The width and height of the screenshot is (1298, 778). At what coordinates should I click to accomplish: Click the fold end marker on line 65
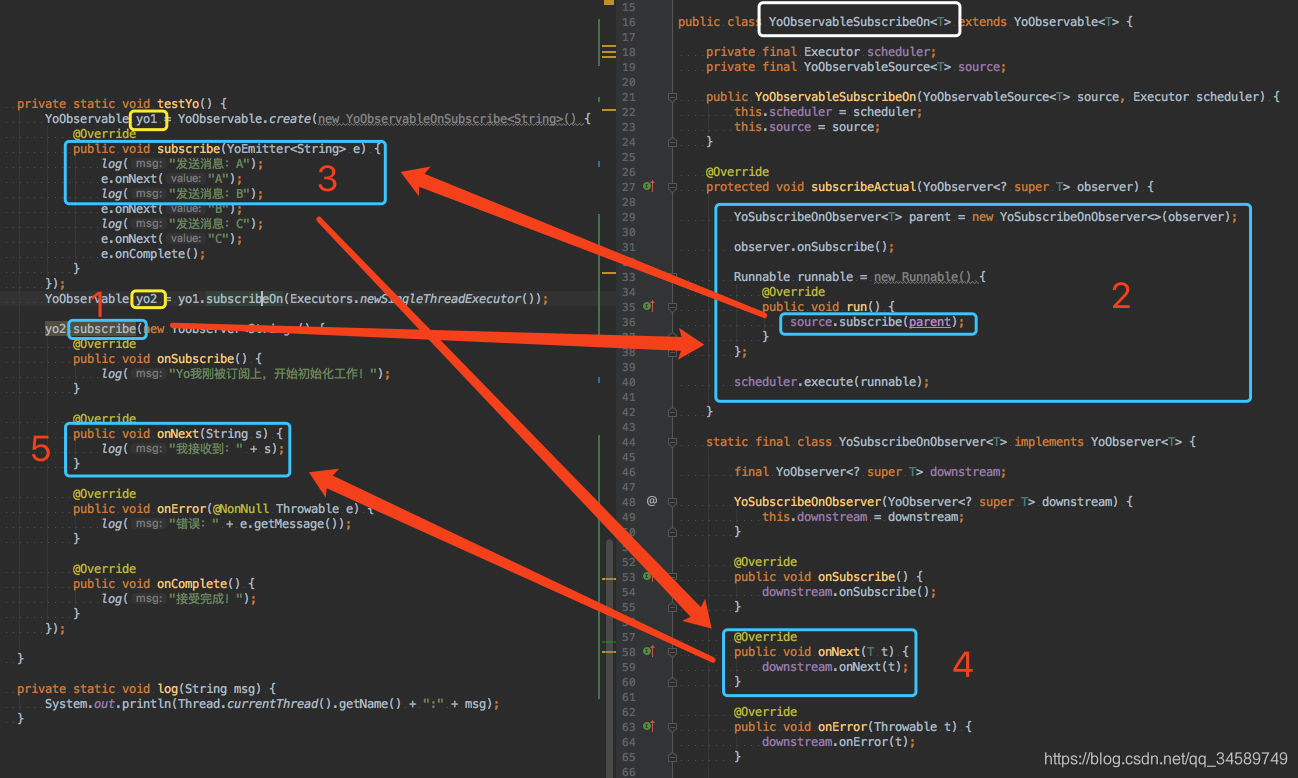pyautogui.click(x=673, y=757)
